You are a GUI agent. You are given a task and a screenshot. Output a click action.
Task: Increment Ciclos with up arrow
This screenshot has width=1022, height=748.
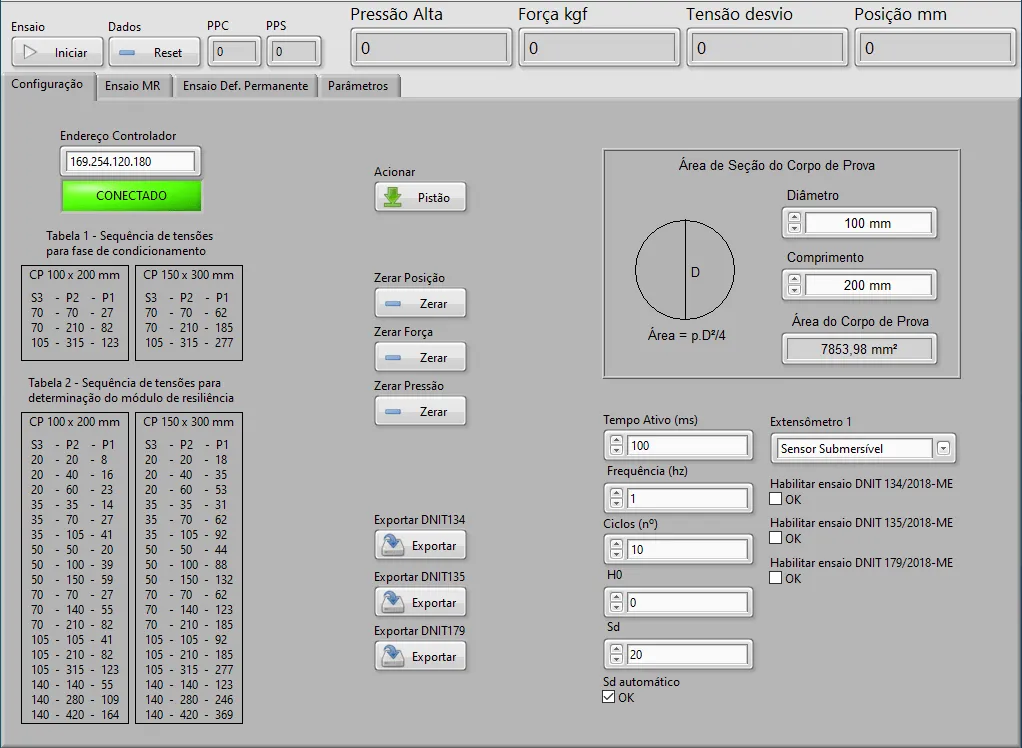pos(616,544)
